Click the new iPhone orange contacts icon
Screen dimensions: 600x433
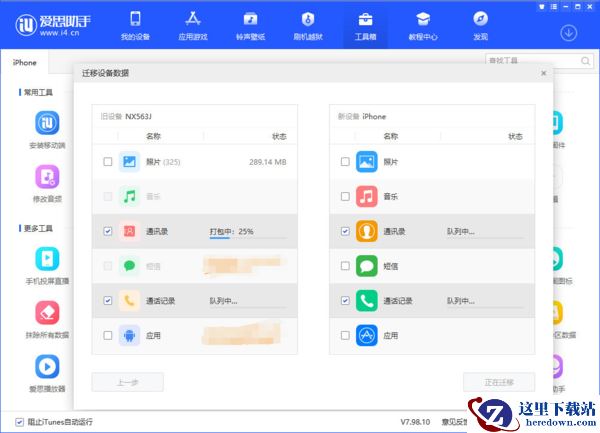pyautogui.click(x=367, y=231)
